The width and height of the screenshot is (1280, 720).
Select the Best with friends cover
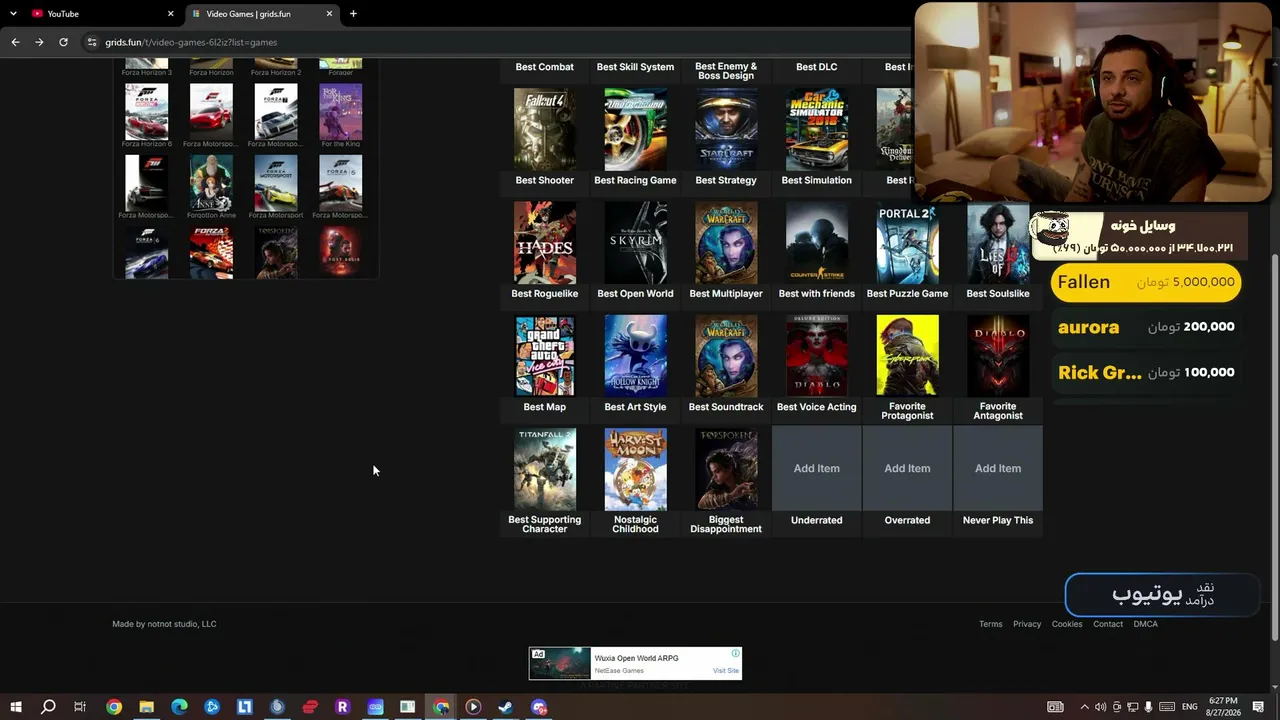coord(817,243)
